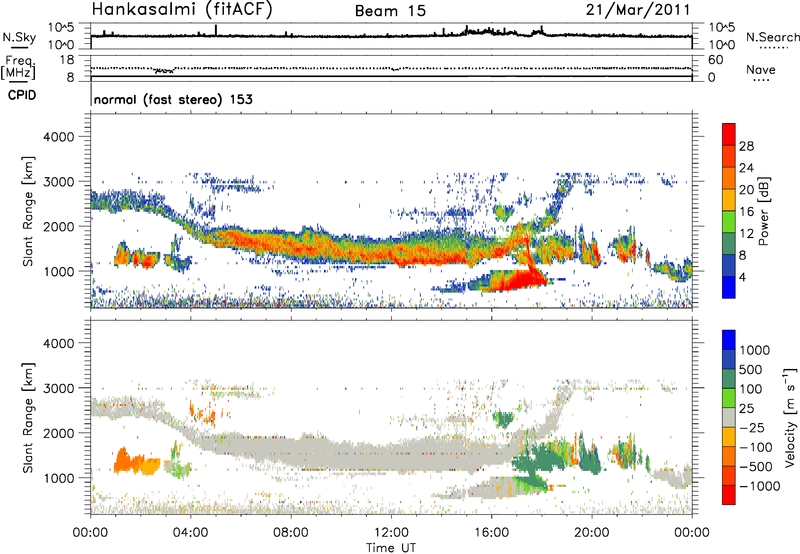Click the Velocity [m s⁻¹] colorbar label
This screenshot has width=800, height=554.
coord(790,417)
